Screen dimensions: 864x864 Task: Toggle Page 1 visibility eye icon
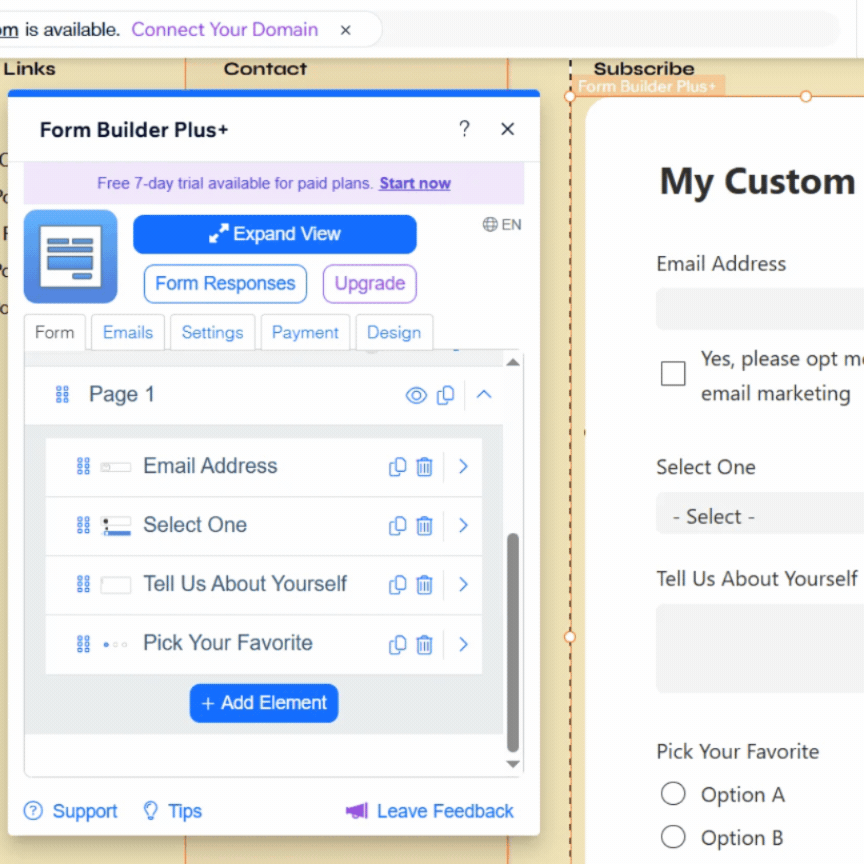click(416, 395)
